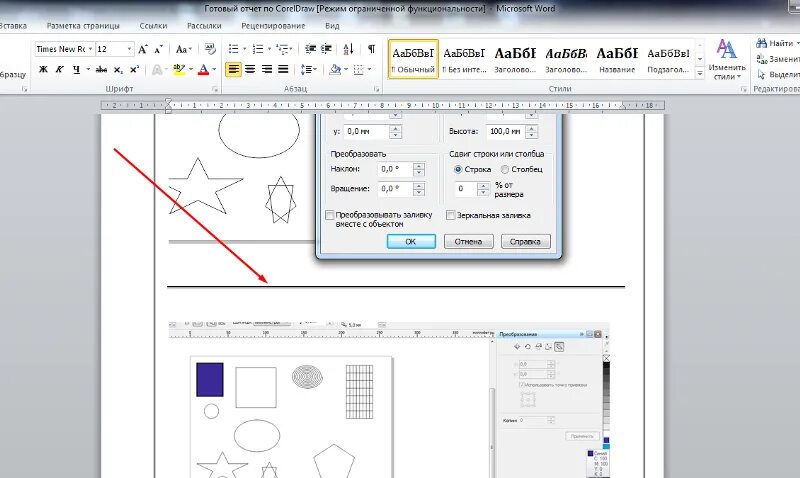The width and height of the screenshot is (800, 478).
Task: Click the superscript x² button
Action: (x=135, y=69)
